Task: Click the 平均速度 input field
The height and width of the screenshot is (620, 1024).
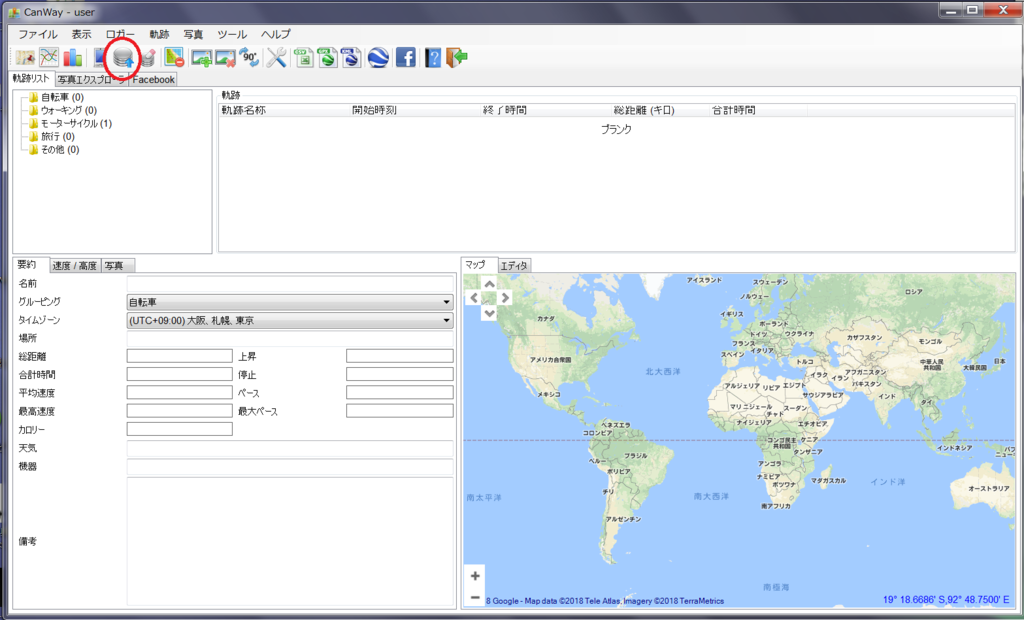Action: pyautogui.click(x=180, y=393)
